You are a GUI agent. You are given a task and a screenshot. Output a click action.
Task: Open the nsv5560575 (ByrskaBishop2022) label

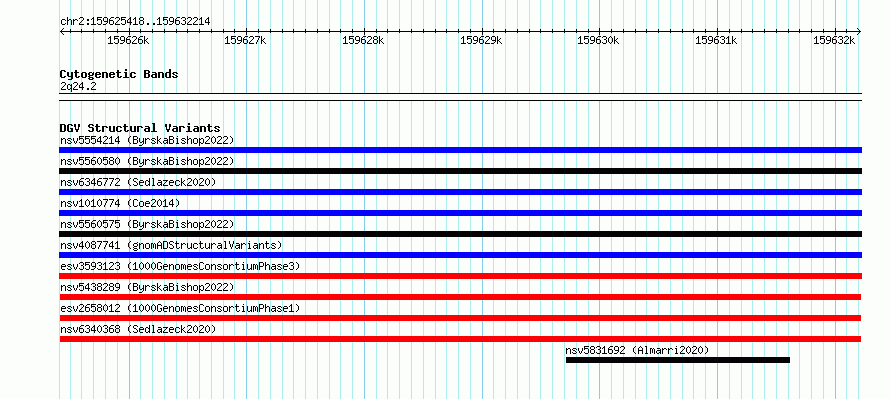click(147, 224)
